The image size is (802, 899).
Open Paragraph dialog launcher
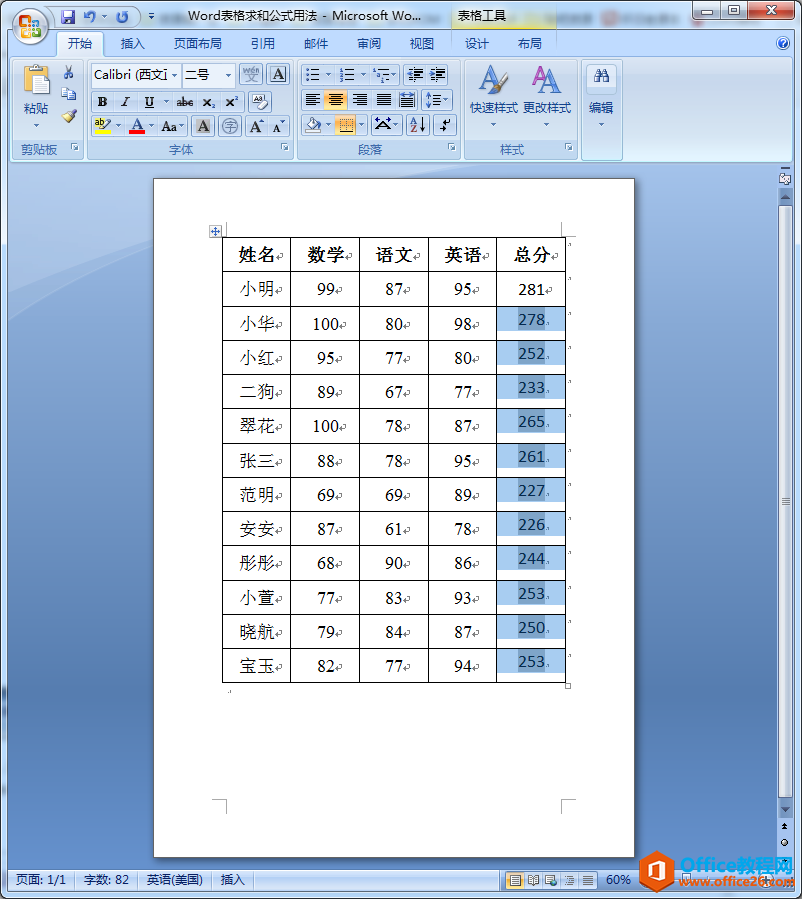click(452, 147)
